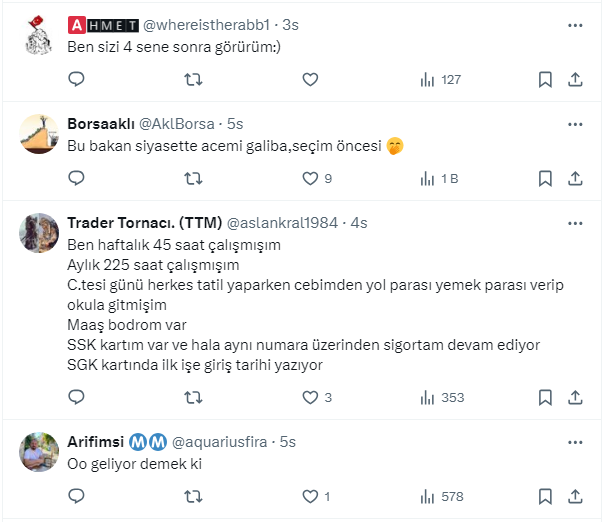Retweet the AklBorsa tweet

click(x=194, y=179)
